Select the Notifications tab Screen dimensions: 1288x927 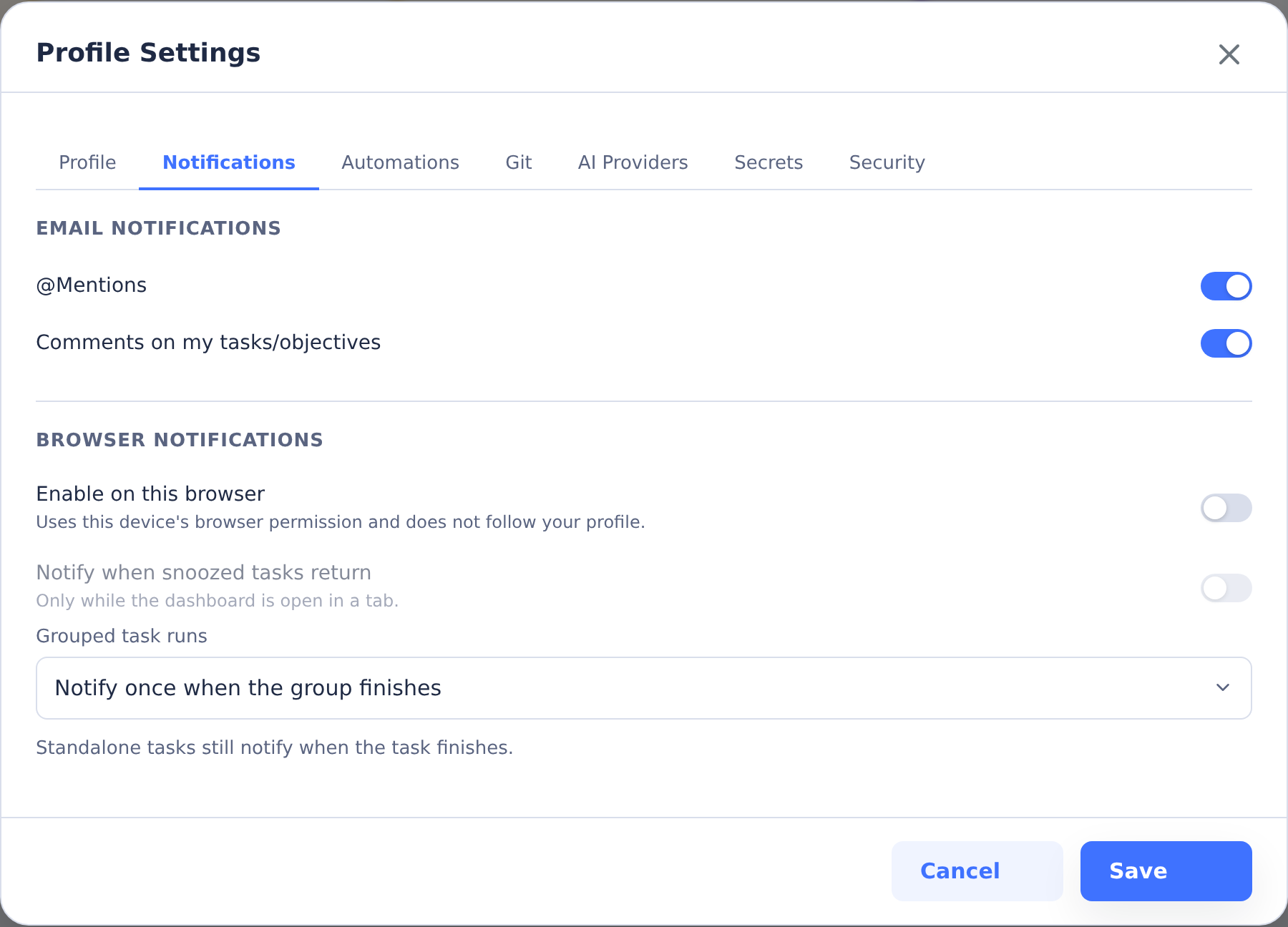coord(229,162)
